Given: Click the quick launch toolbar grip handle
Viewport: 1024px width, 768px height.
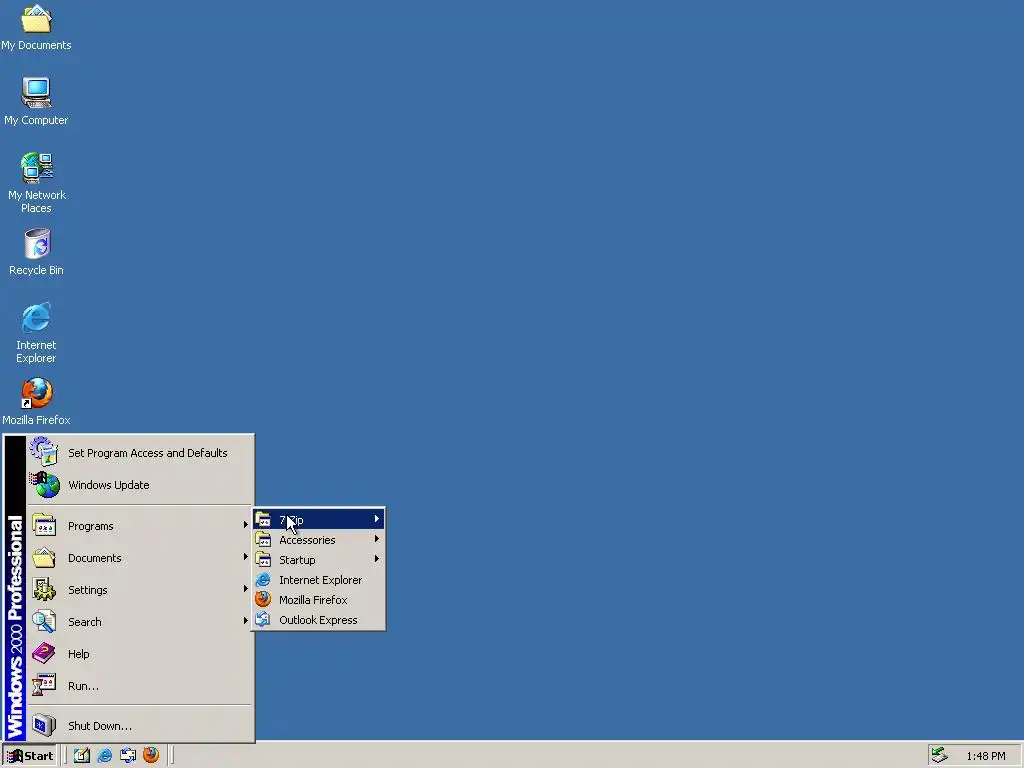Looking at the screenshot, I should click(x=65, y=755).
